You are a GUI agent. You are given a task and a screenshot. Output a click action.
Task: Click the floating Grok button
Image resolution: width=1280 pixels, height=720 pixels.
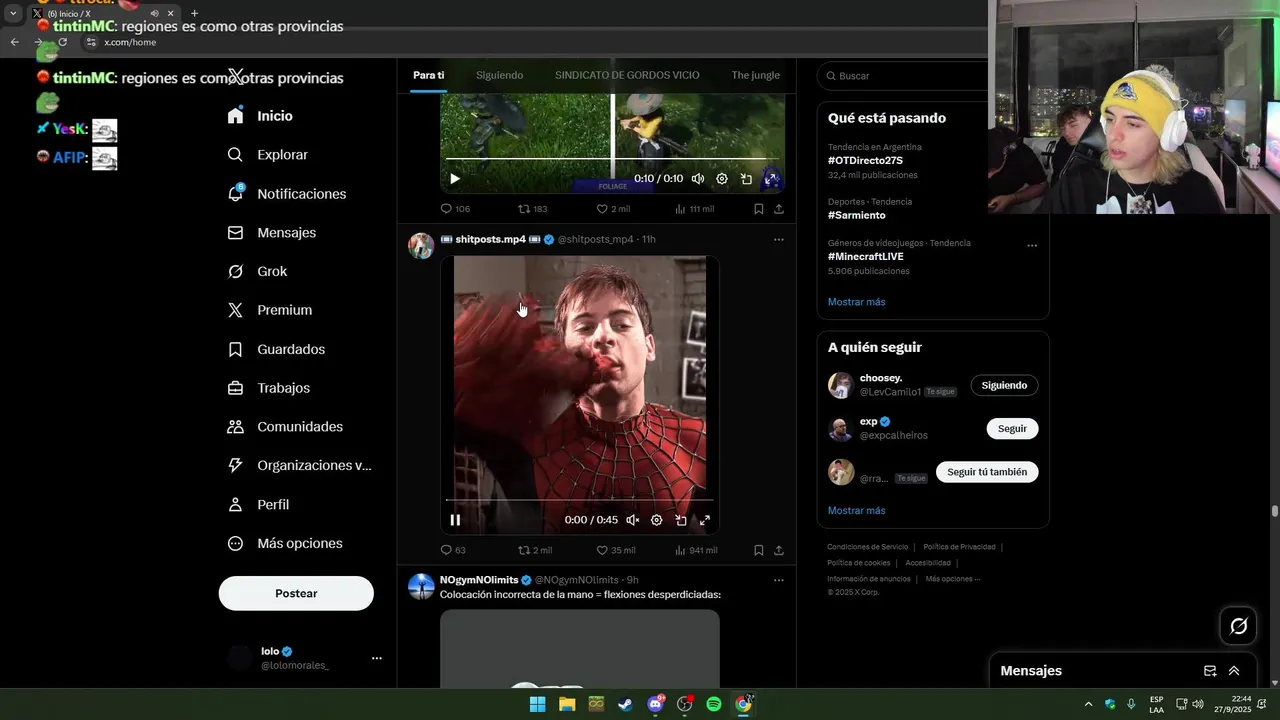(1238, 626)
